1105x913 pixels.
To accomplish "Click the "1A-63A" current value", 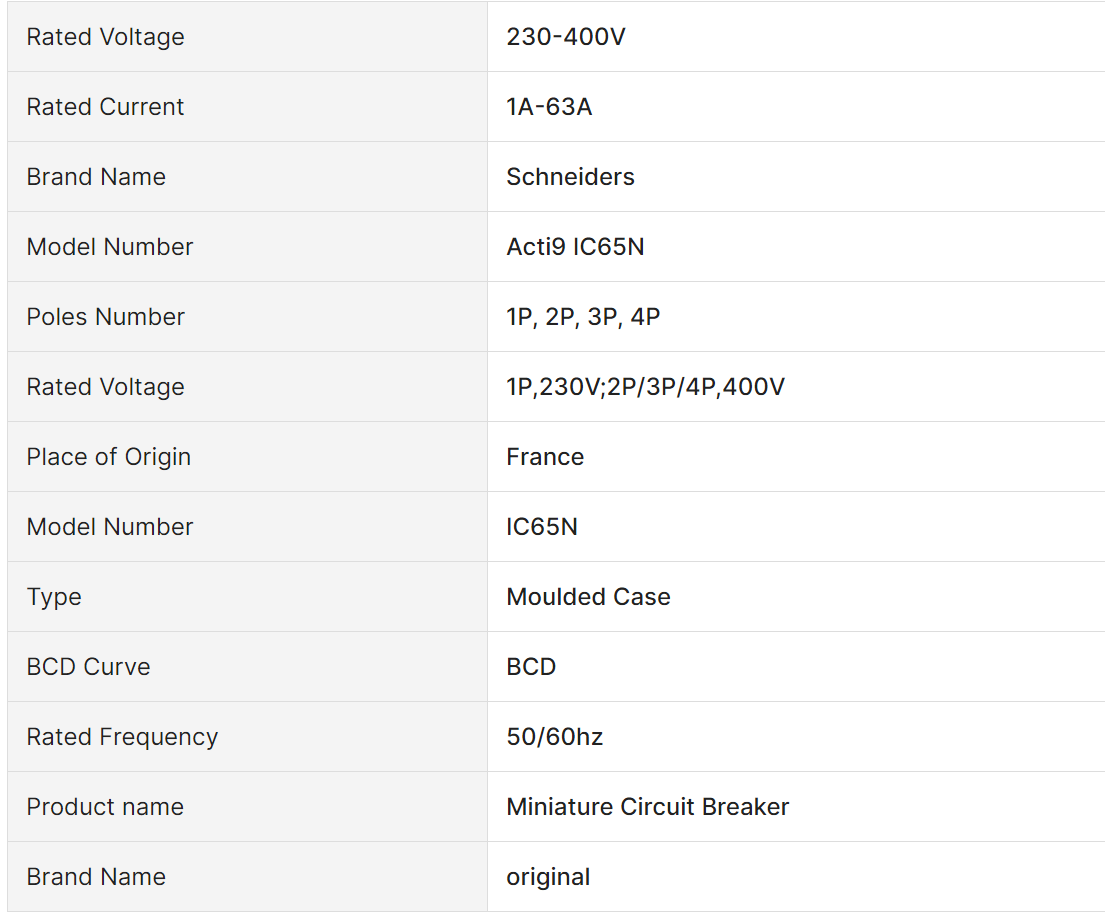I will coord(549,107).
